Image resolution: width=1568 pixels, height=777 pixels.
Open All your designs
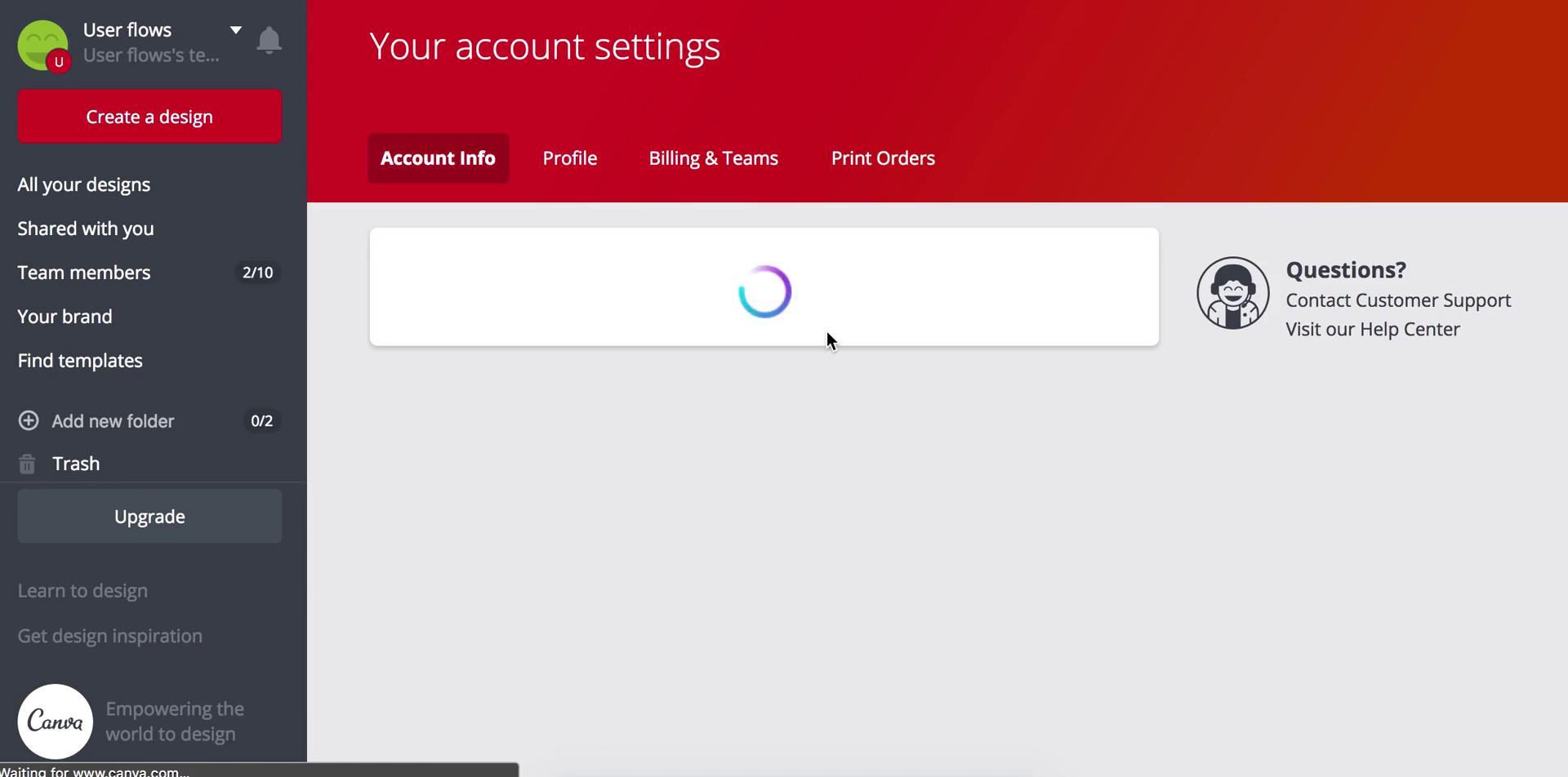(x=84, y=184)
